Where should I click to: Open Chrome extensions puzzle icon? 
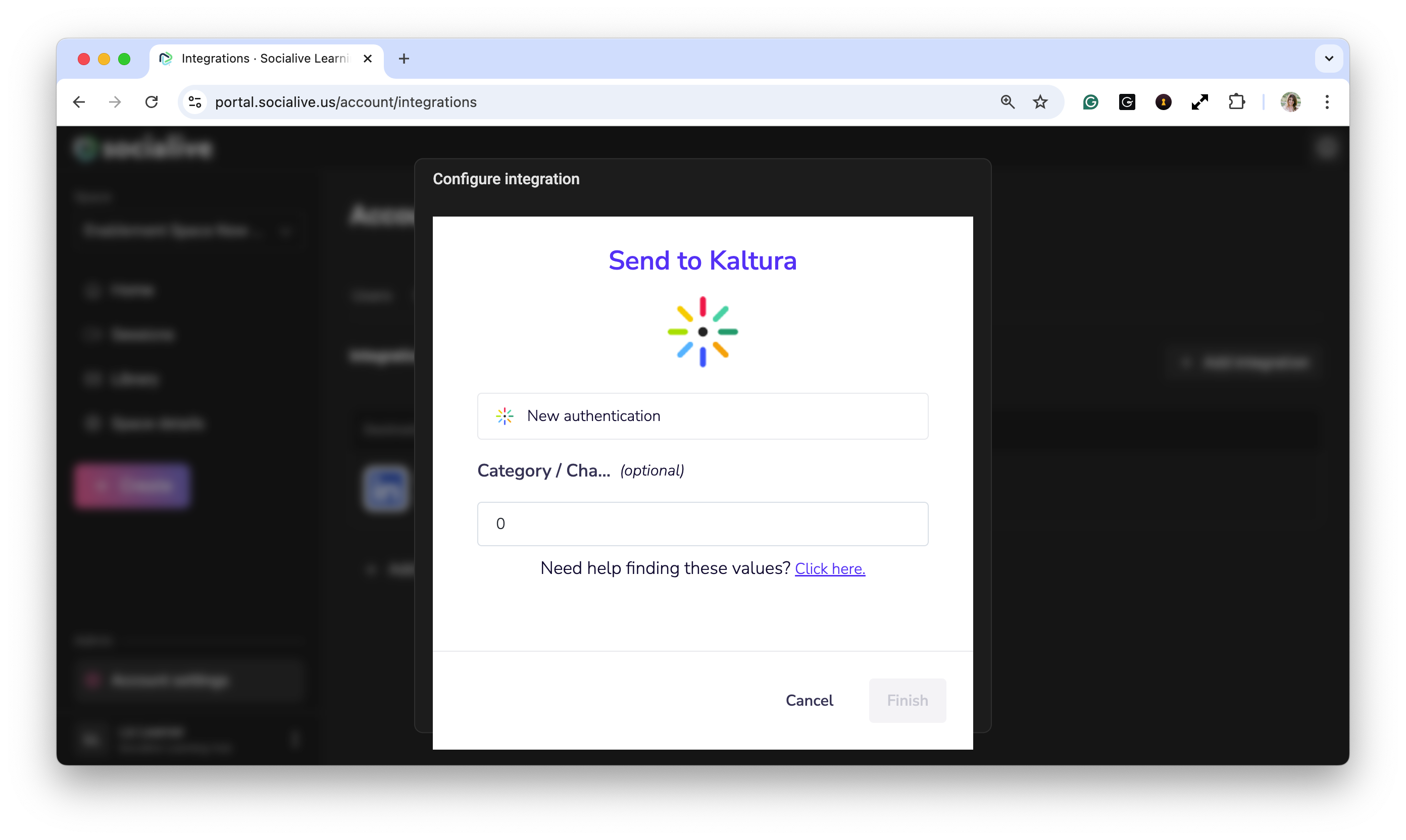click(1236, 102)
